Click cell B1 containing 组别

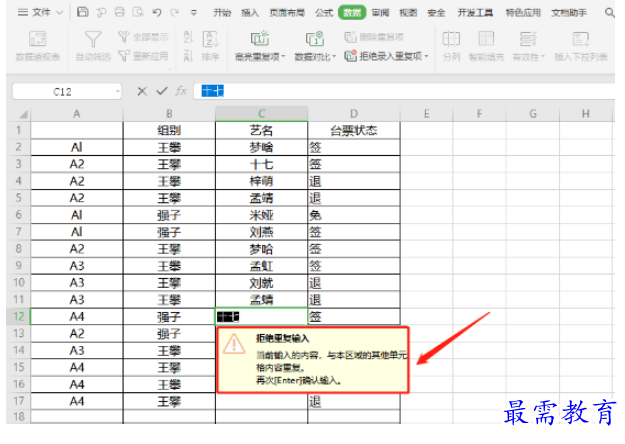(x=169, y=130)
